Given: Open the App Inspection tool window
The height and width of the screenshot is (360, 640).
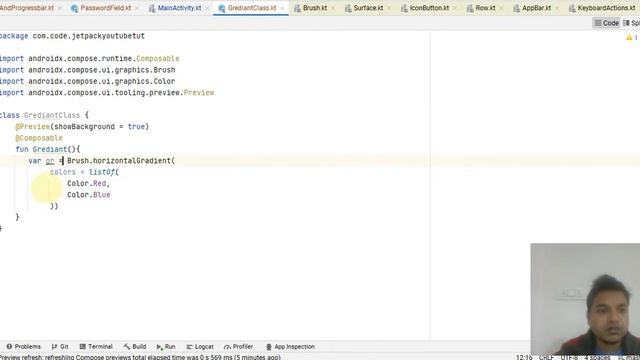Looking at the screenshot, I should [290, 347].
